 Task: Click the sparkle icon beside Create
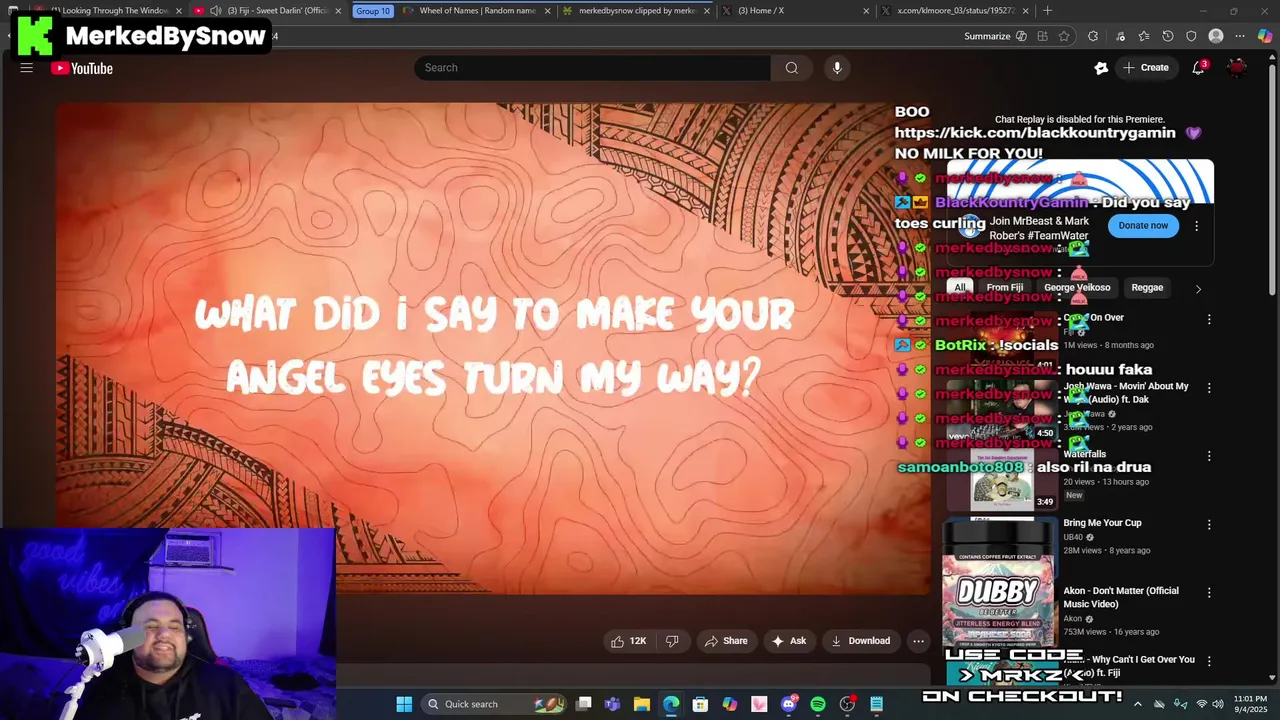pyautogui.click(x=1101, y=68)
